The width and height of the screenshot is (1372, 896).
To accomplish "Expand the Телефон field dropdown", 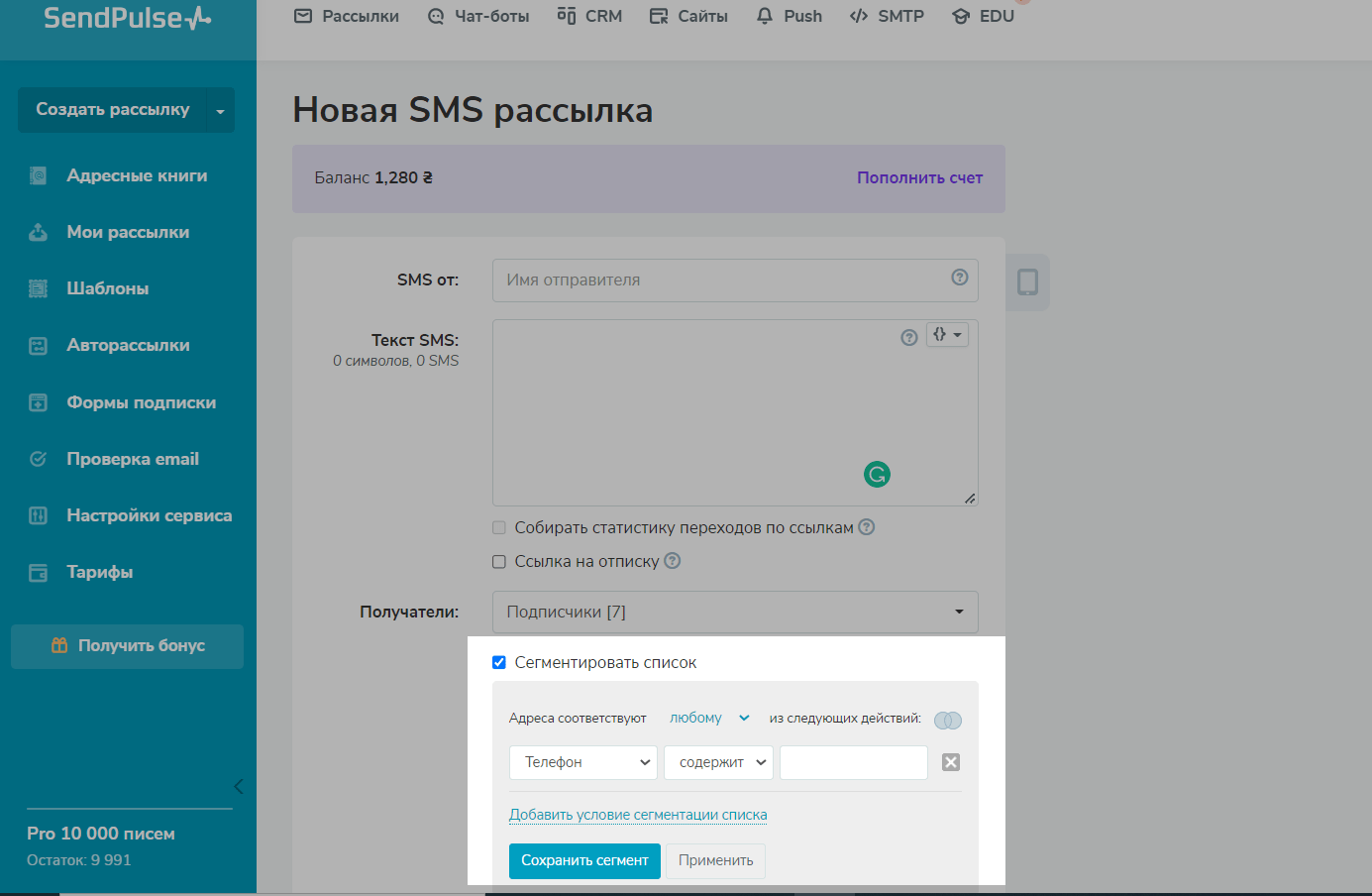I will pyautogui.click(x=582, y=762).
